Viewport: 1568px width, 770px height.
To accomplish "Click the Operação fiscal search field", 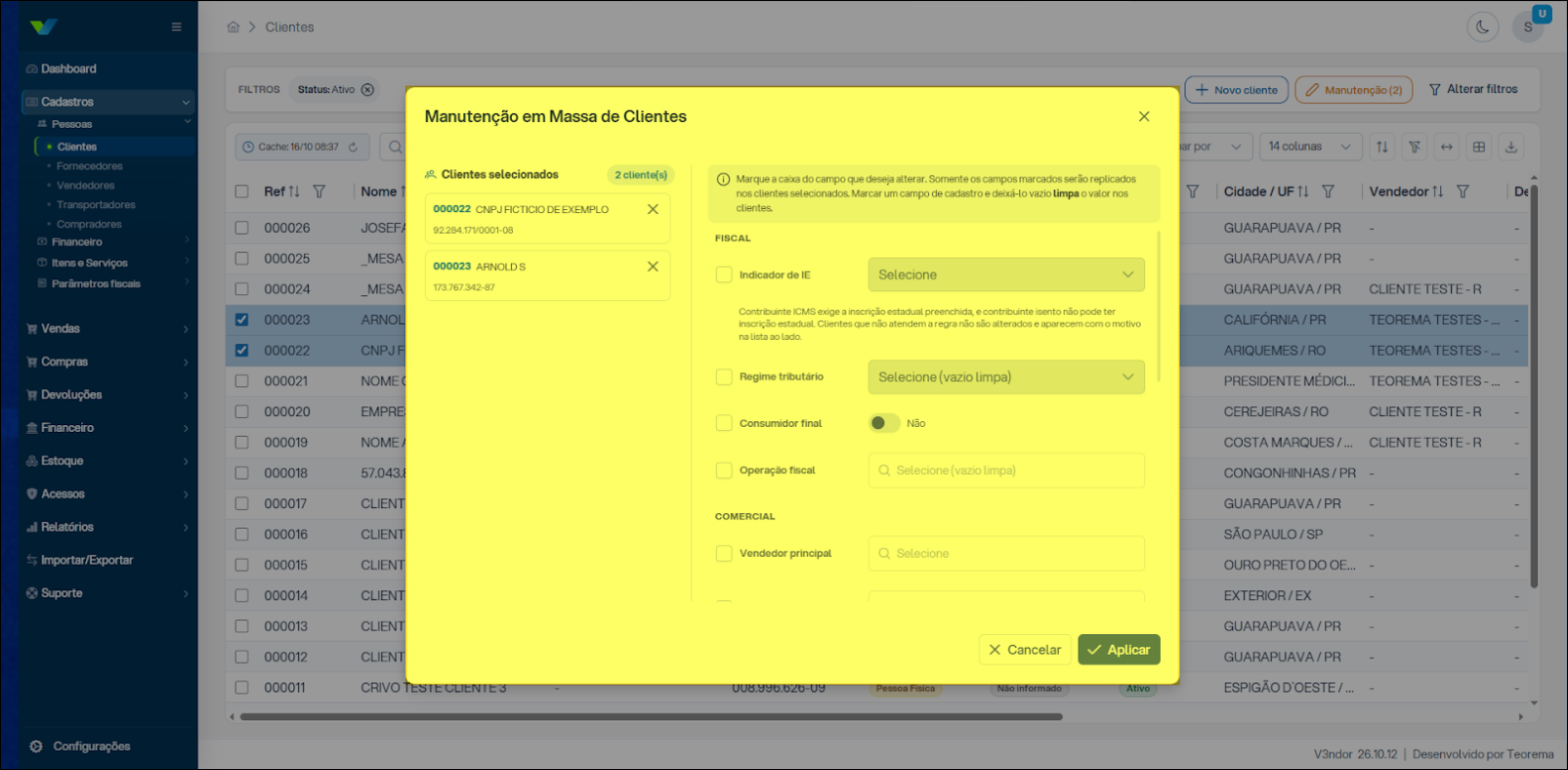I will click(1006, 470).
